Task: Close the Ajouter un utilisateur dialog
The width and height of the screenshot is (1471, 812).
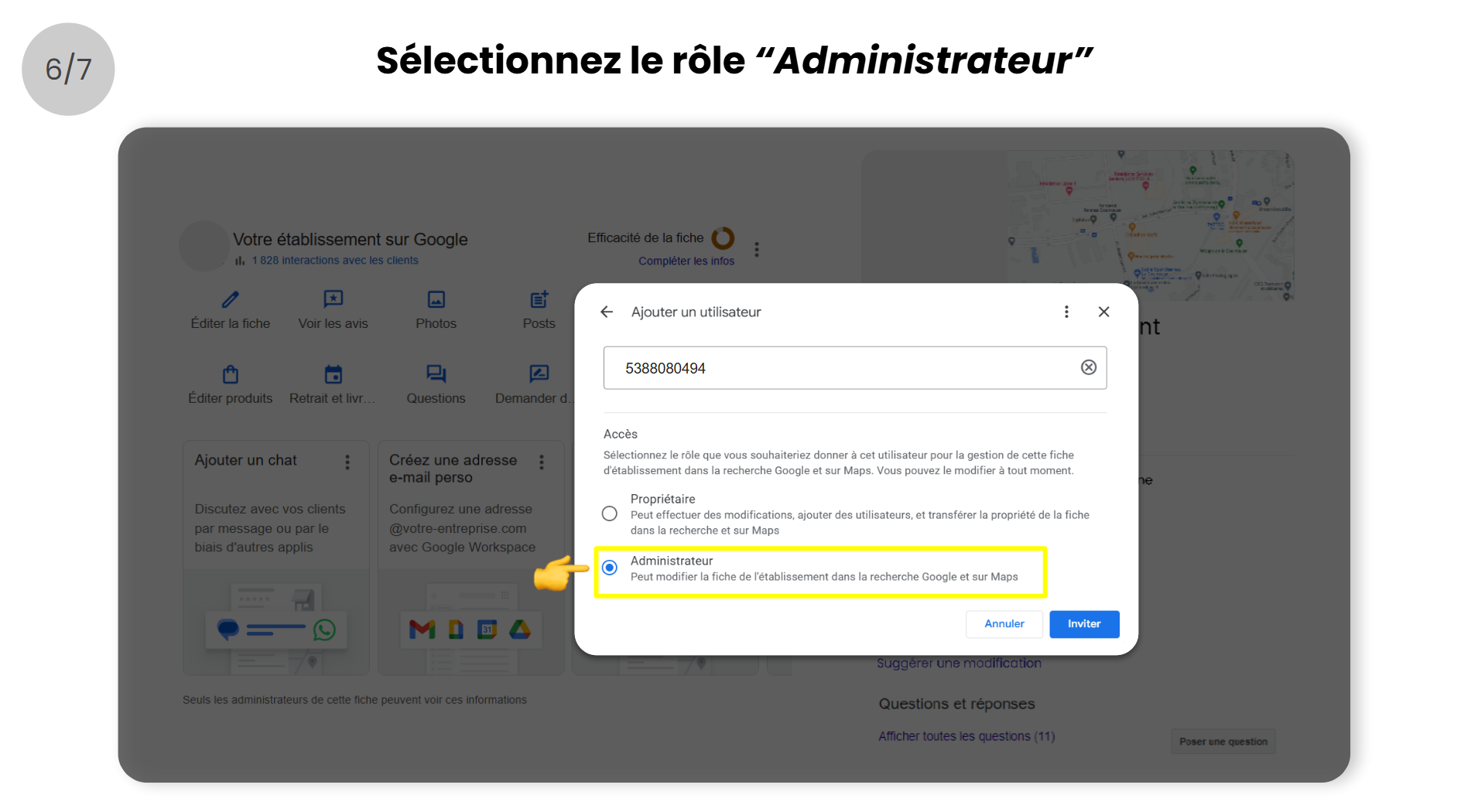Action: coord(1103,312)
